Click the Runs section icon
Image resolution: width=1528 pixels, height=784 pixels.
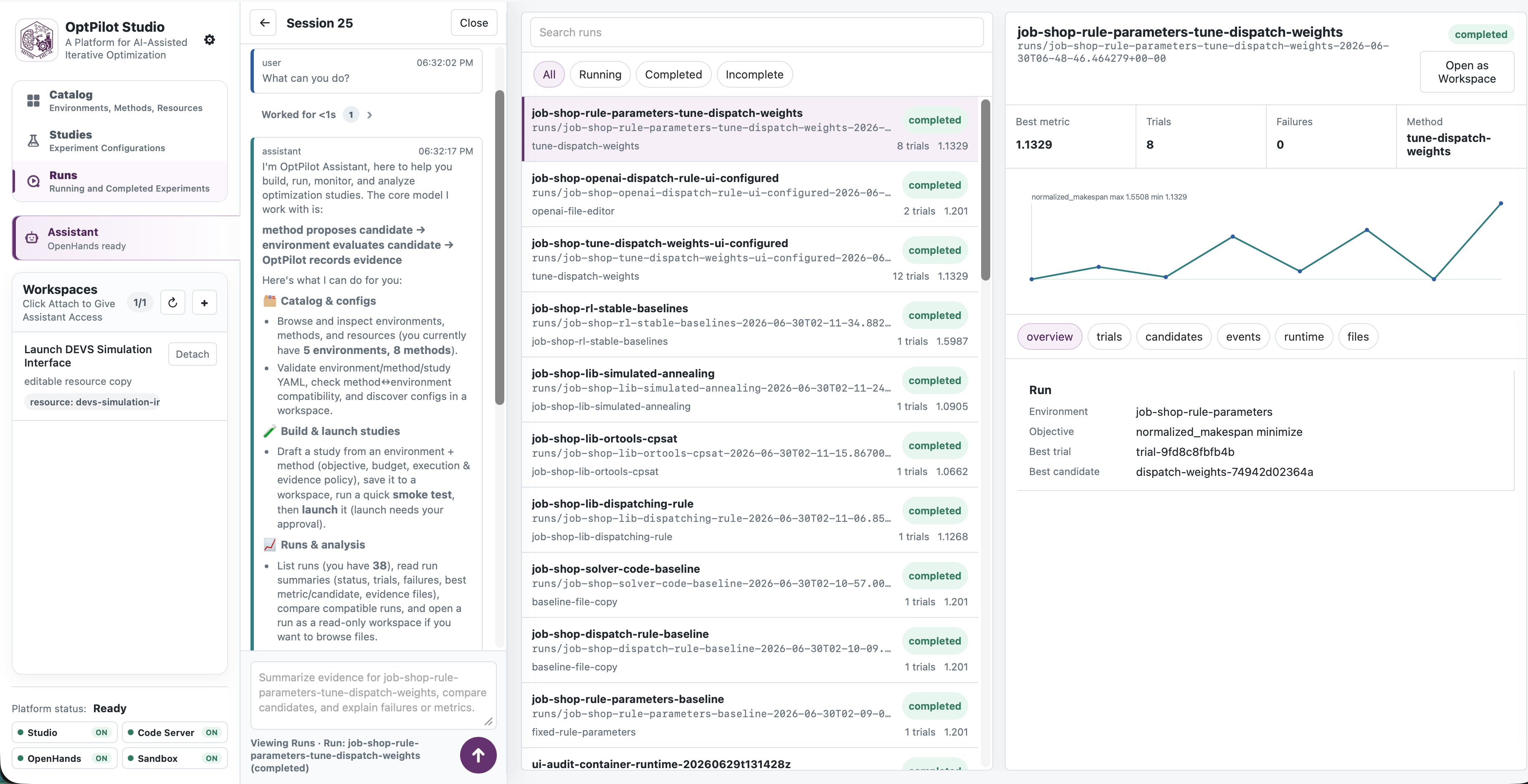coord(33,181)
